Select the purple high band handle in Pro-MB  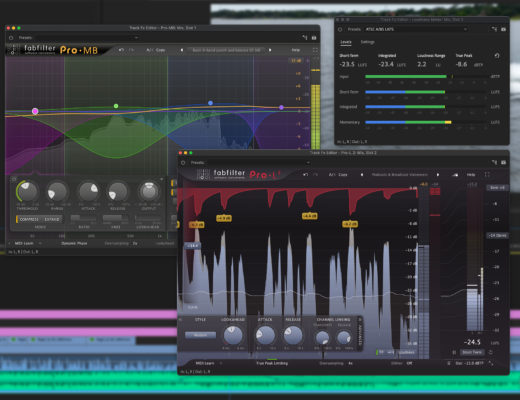(x=281, y=107)
